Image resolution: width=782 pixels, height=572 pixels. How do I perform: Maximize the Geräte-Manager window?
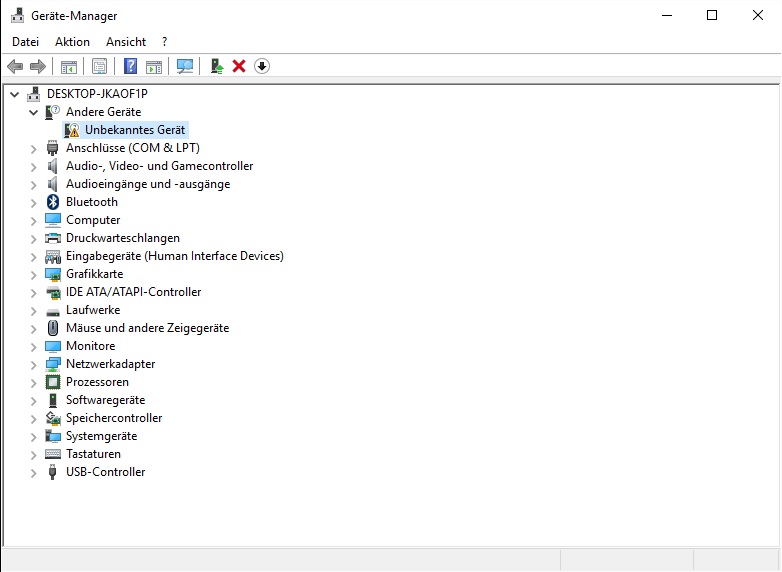[x=712, y=15]
